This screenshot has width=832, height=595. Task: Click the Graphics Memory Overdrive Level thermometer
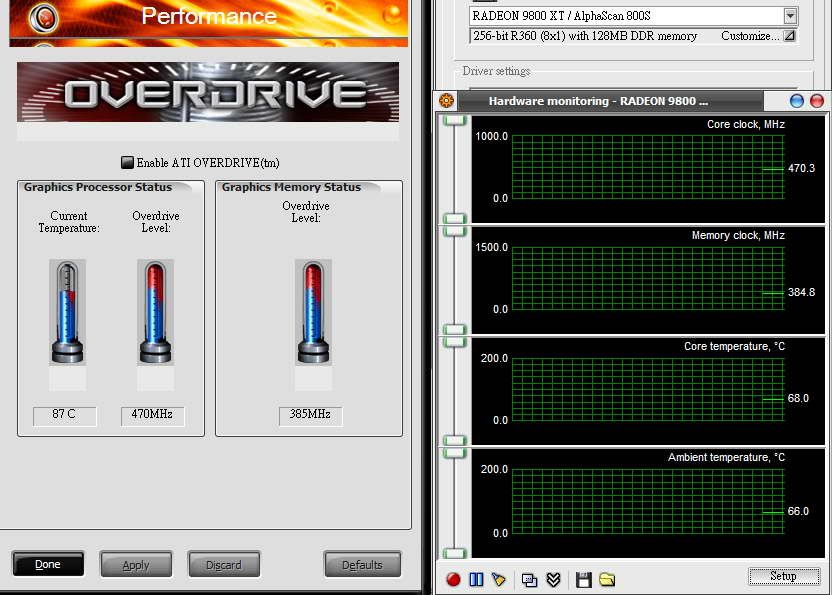(x=314, y=312)
